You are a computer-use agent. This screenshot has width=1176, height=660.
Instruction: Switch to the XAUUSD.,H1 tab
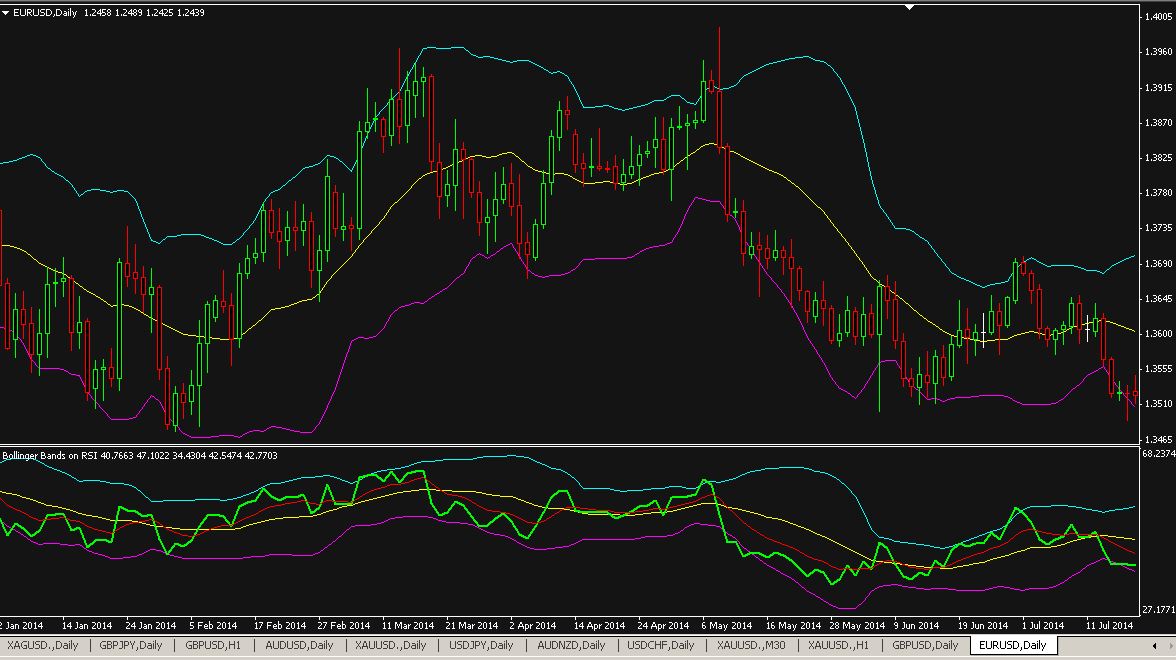click(x=838, y=645)
